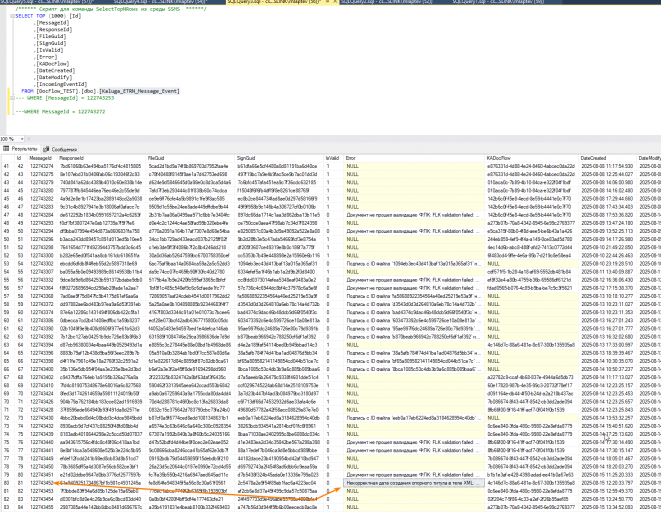
Task: Click the FileGuid cell for MessageId 122743275
Action: click(x=191, y=174)
